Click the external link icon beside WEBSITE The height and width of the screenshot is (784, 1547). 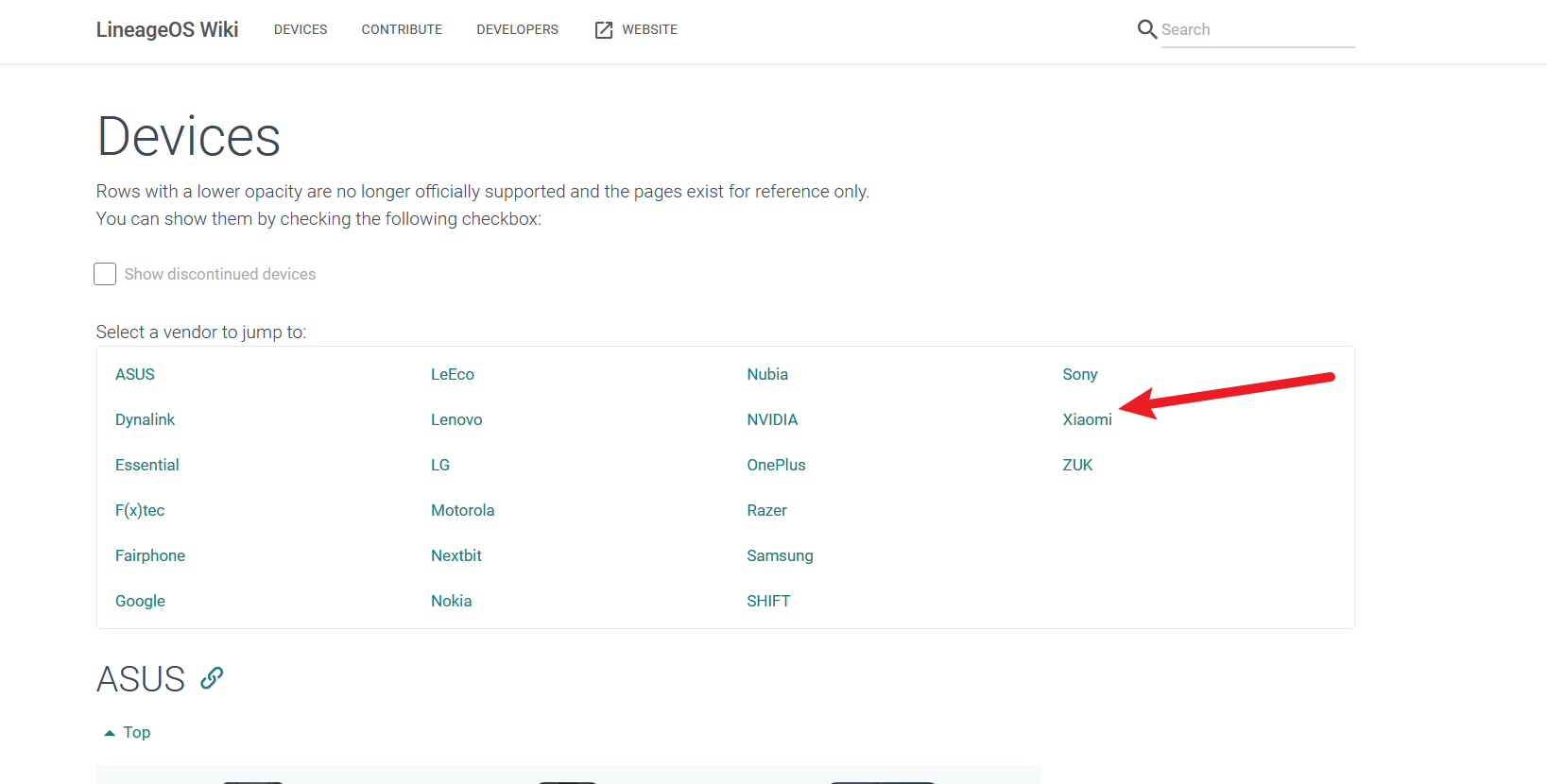pyautogui.click(x=604, y=30)
